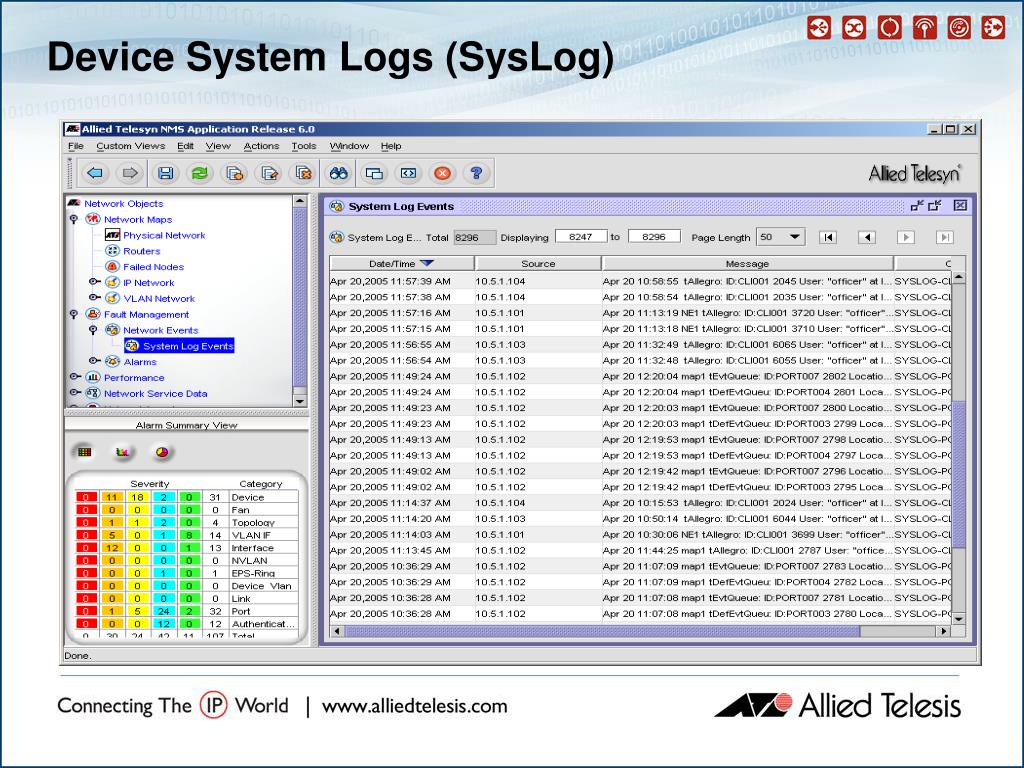Go to first page of log events
1024x768 pixels.
[x=828, y=237]
